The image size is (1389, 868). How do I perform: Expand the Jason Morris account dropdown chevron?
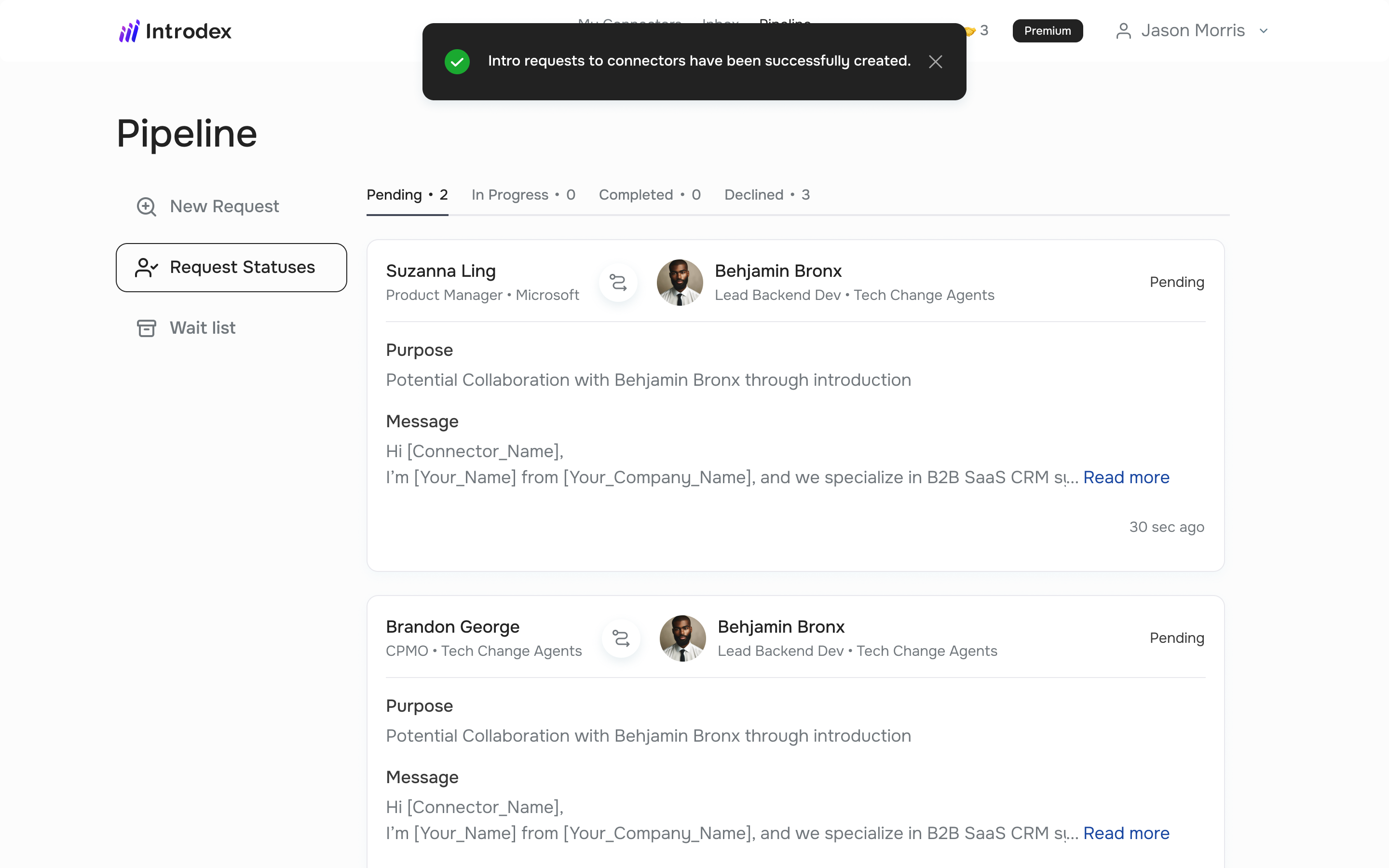coord(1263,31)
